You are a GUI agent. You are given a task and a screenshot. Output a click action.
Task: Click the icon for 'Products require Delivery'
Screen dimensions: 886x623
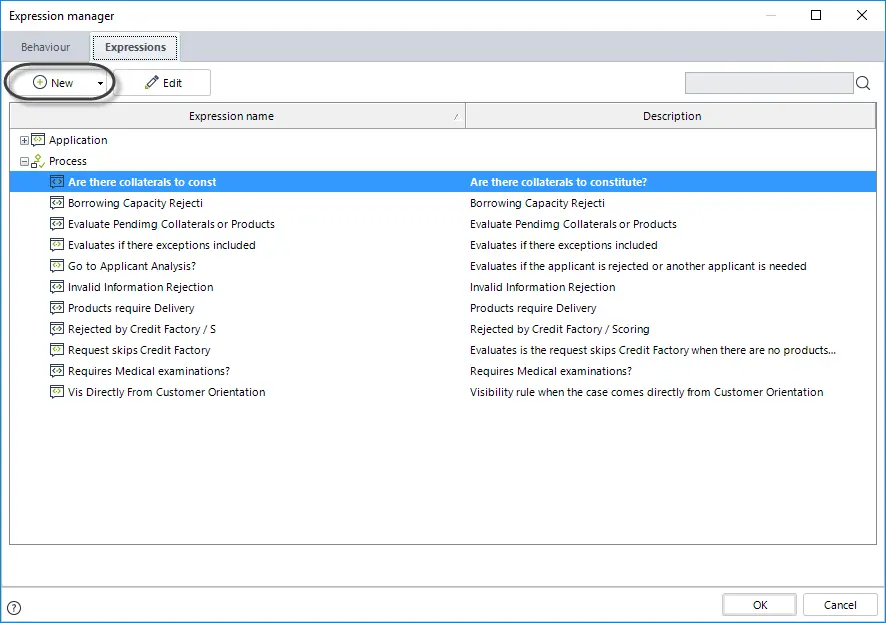(x=57, y=308)
